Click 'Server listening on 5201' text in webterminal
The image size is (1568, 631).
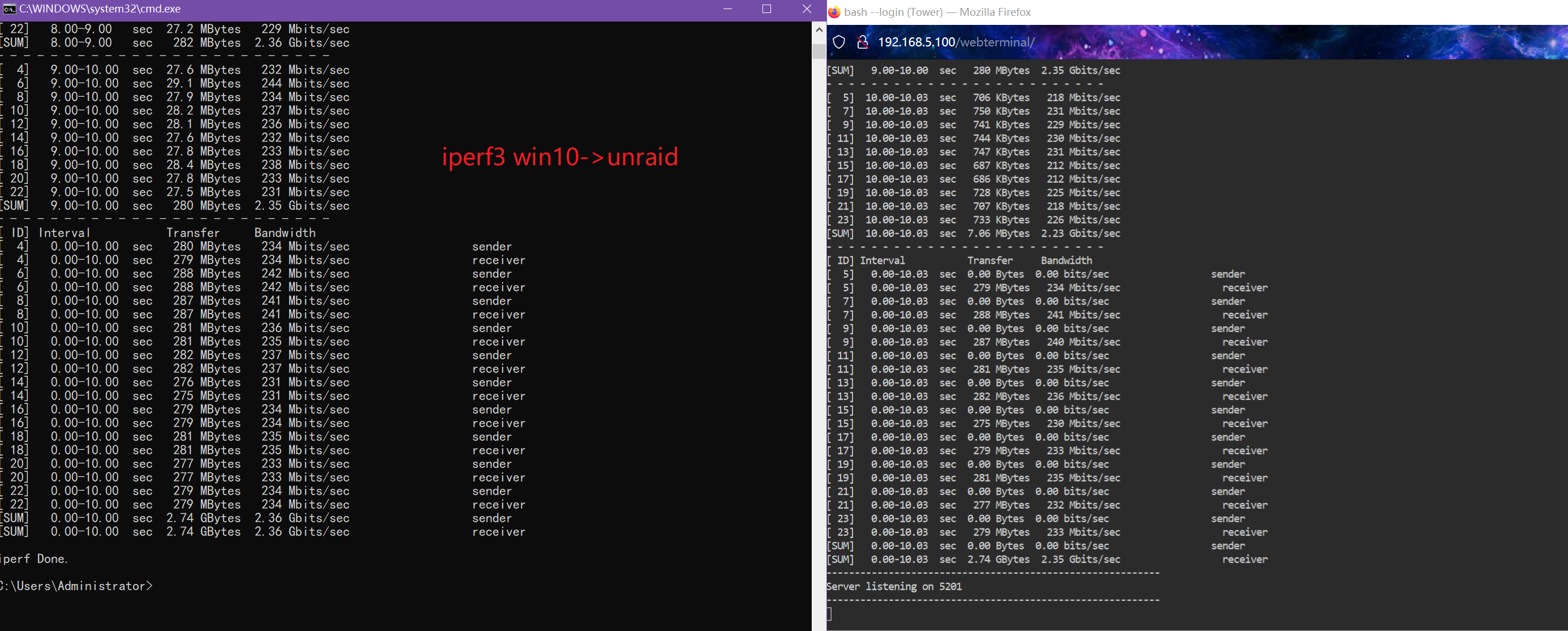pyautogui.click(x=894, y=587)
